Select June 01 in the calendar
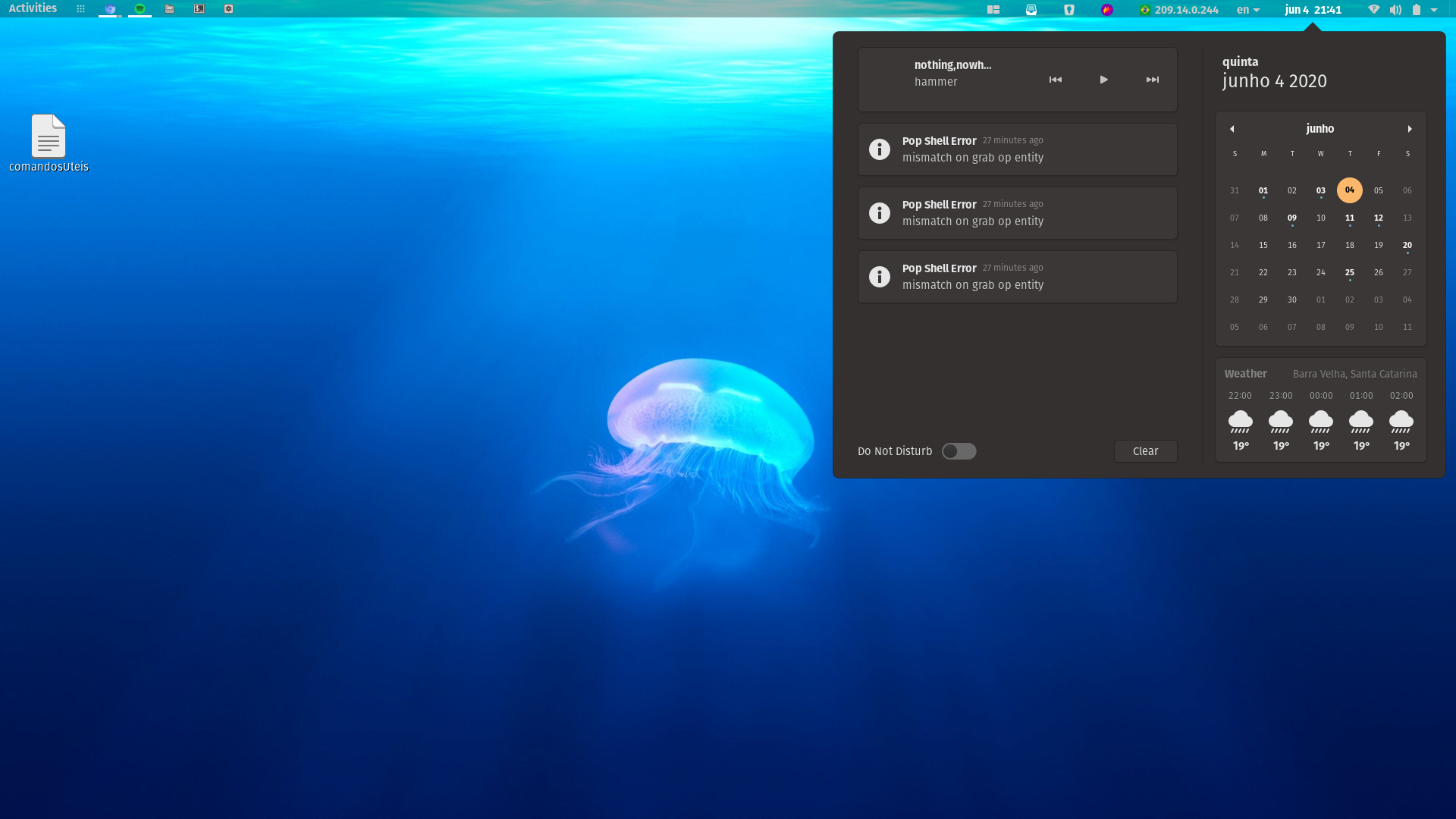 pos(1263,190)
